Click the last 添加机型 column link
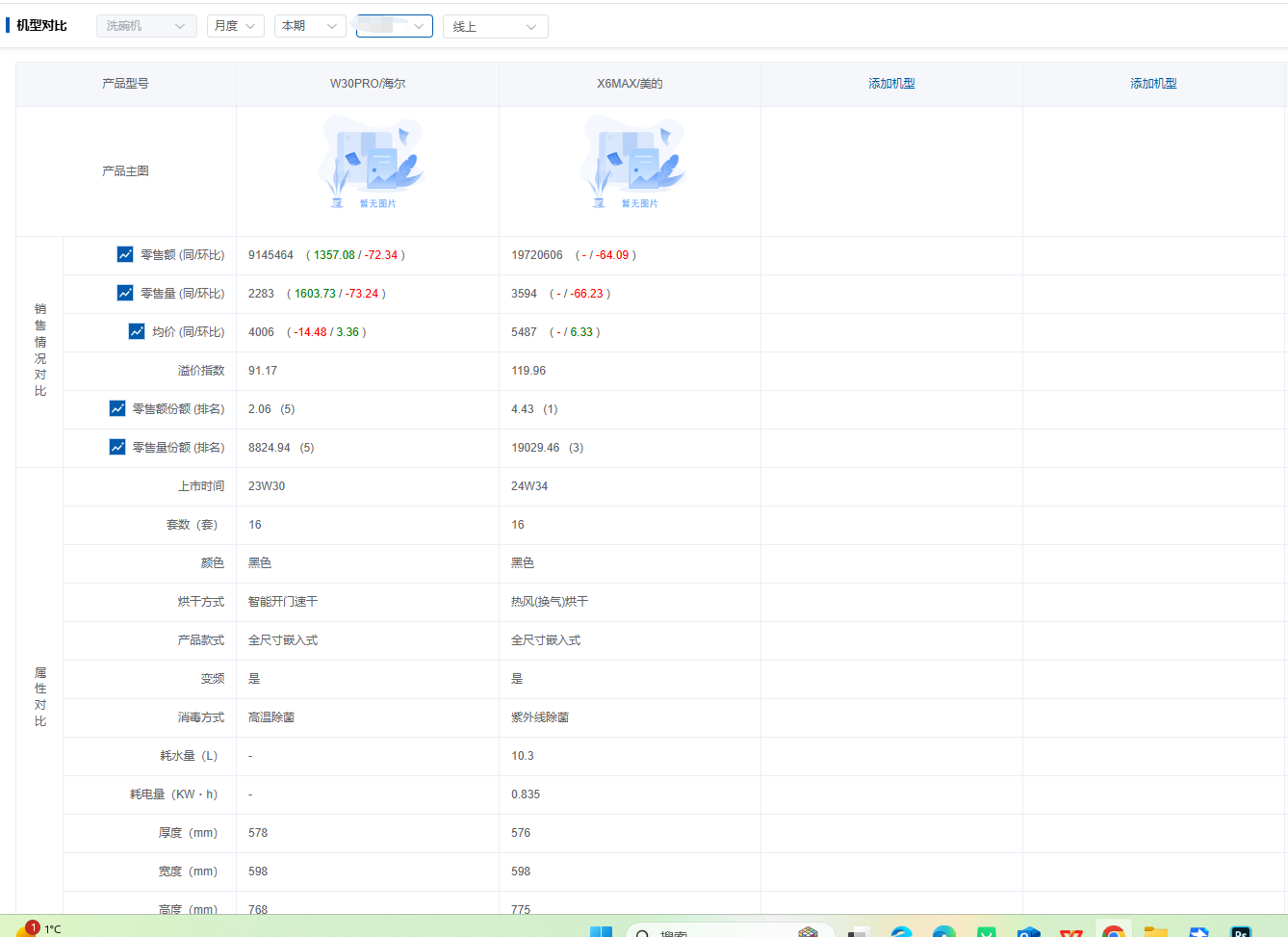The height and width of the screenshot is (937, 1288). point(1153,84)
